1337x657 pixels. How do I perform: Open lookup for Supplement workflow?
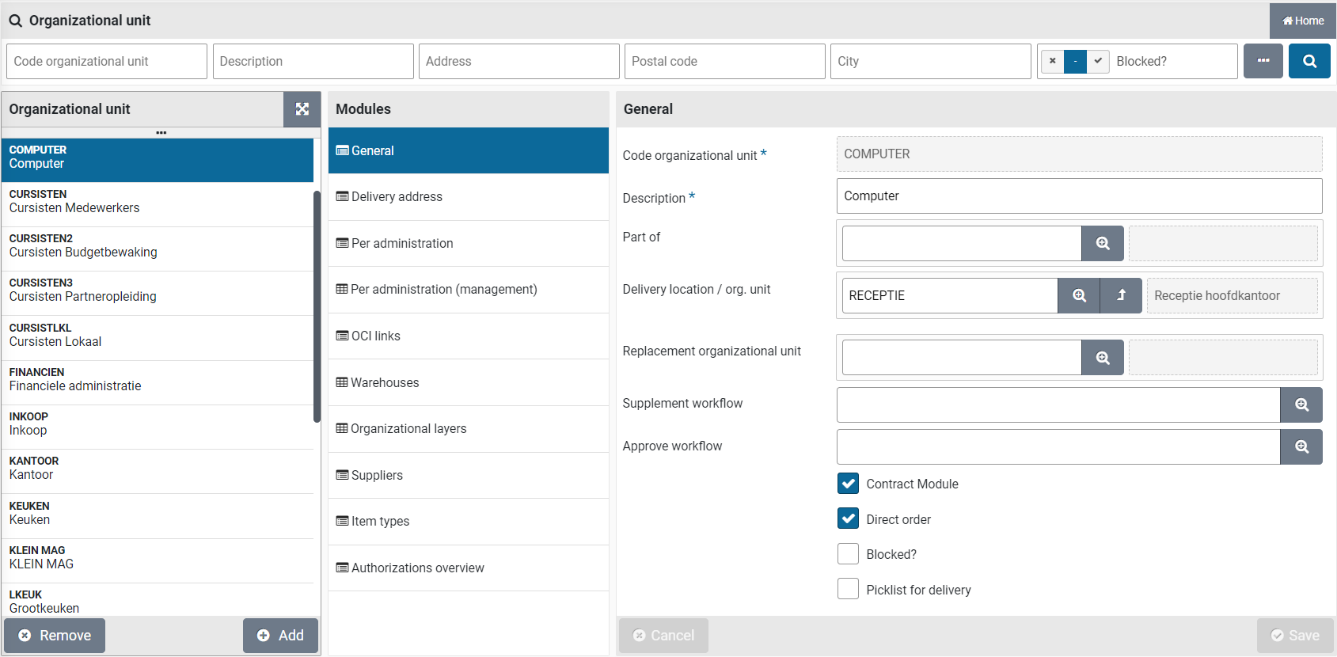[1301, 405]
